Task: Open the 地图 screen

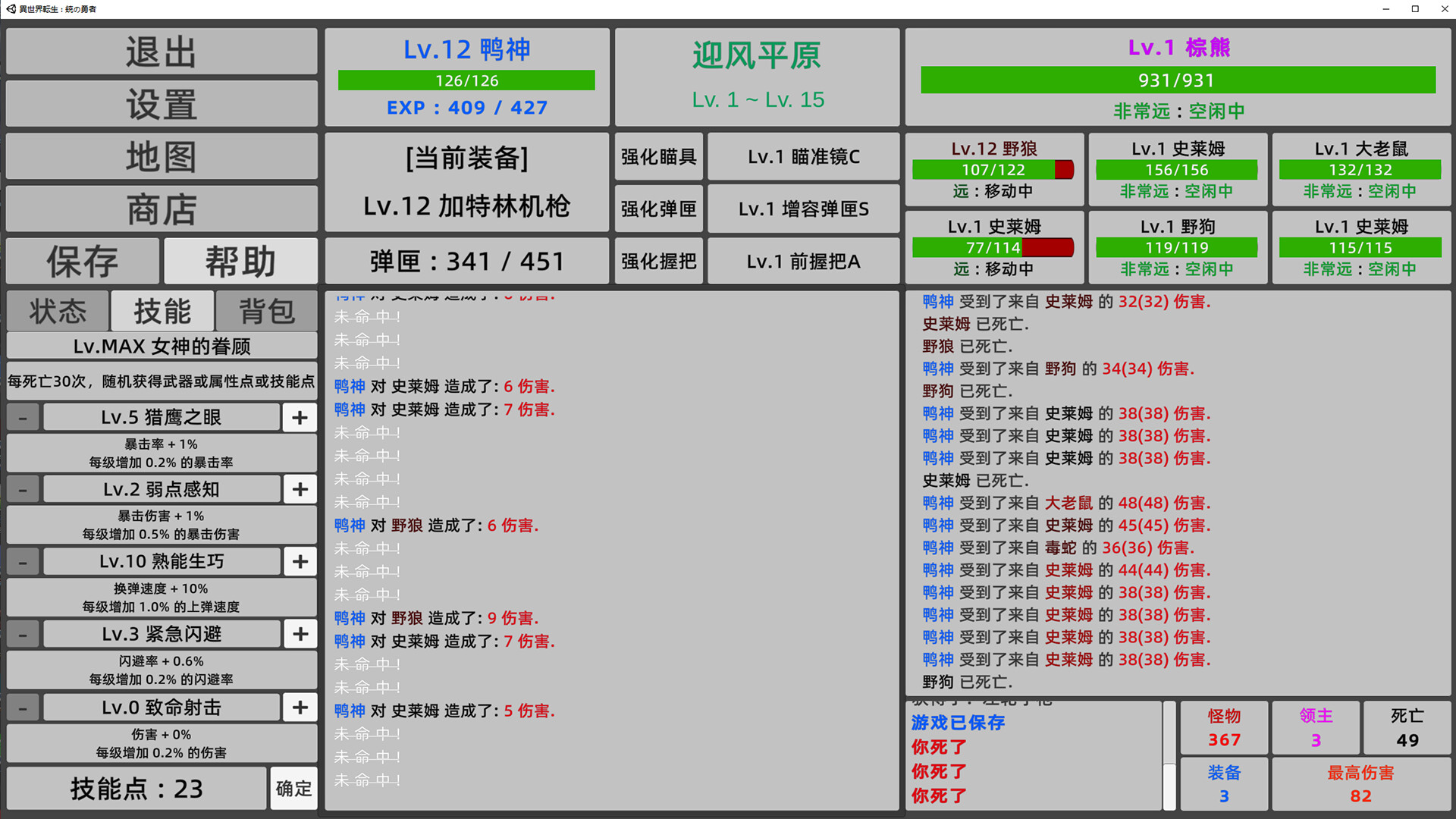Action: (162, 157)
